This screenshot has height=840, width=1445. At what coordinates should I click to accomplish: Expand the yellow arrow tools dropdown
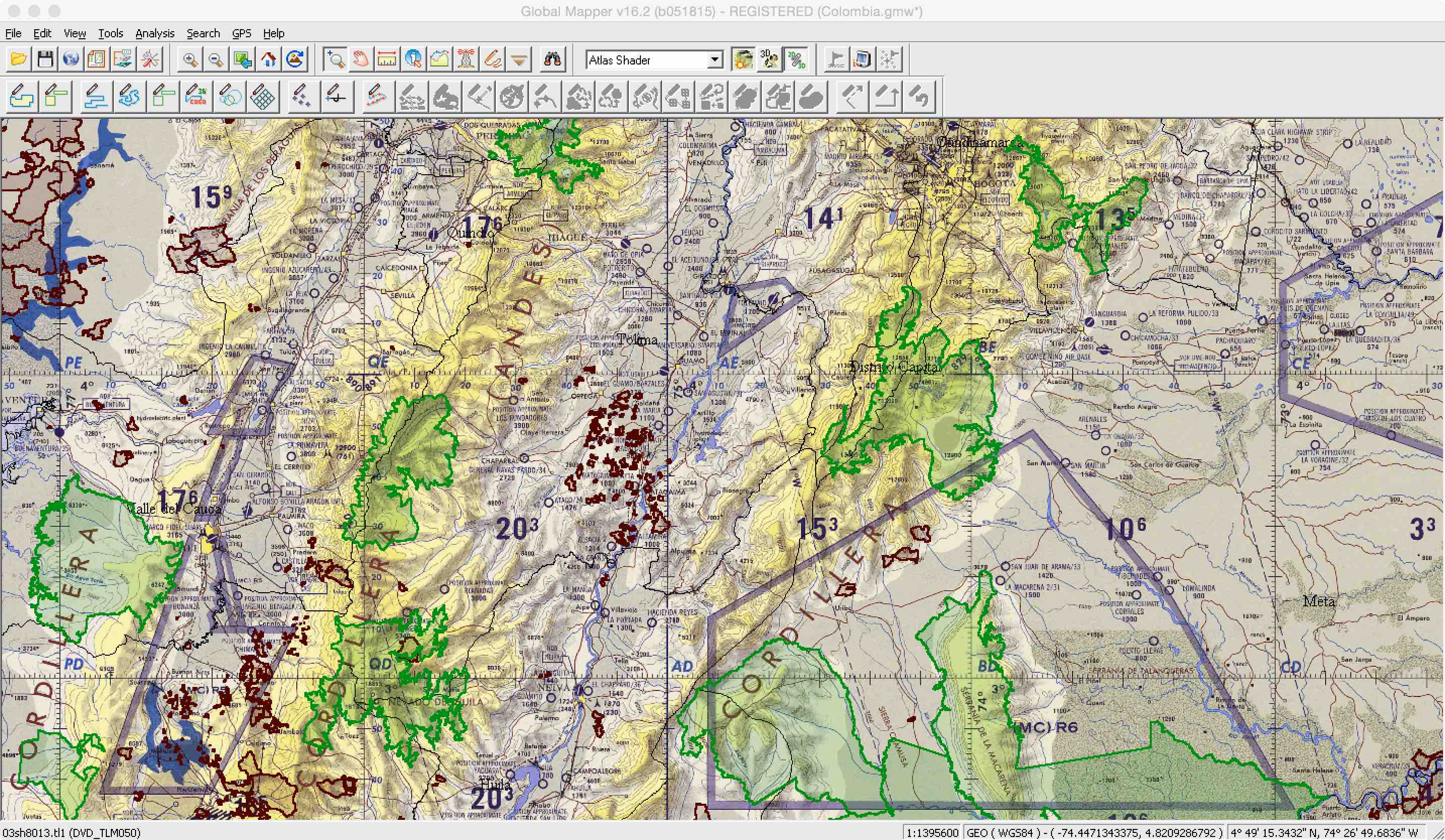pyautogui.click(x=518, y=59)
